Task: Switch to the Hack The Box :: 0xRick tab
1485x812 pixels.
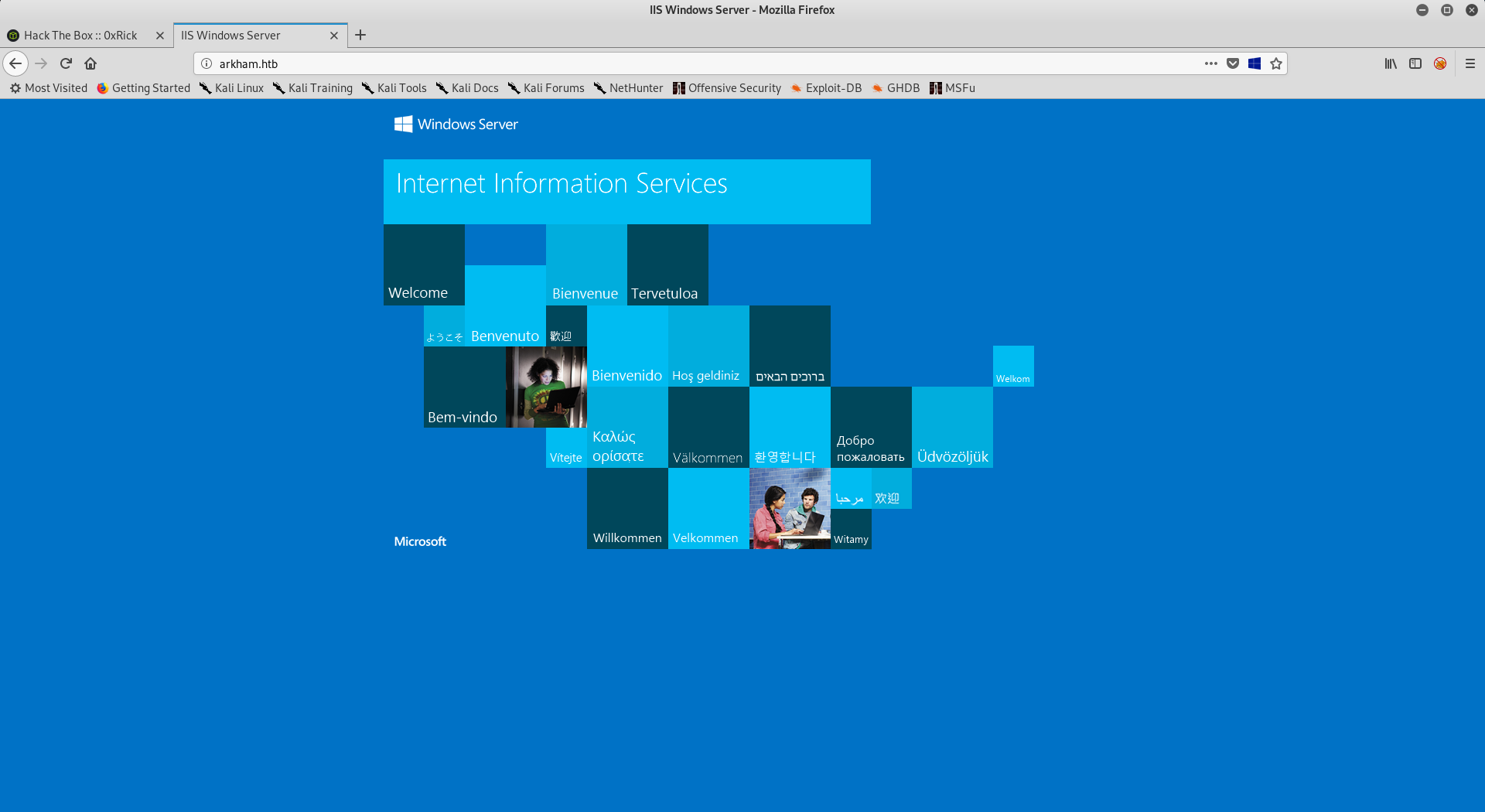Action: coord(80,36)
